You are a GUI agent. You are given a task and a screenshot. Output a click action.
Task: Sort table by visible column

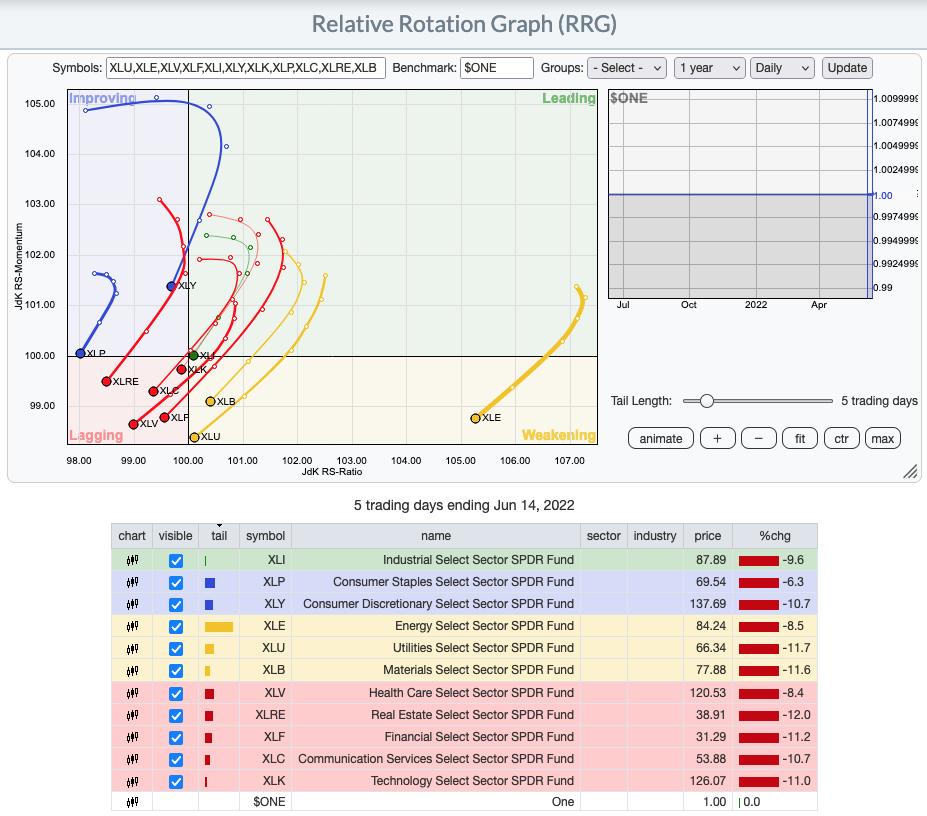click(176, 536)
